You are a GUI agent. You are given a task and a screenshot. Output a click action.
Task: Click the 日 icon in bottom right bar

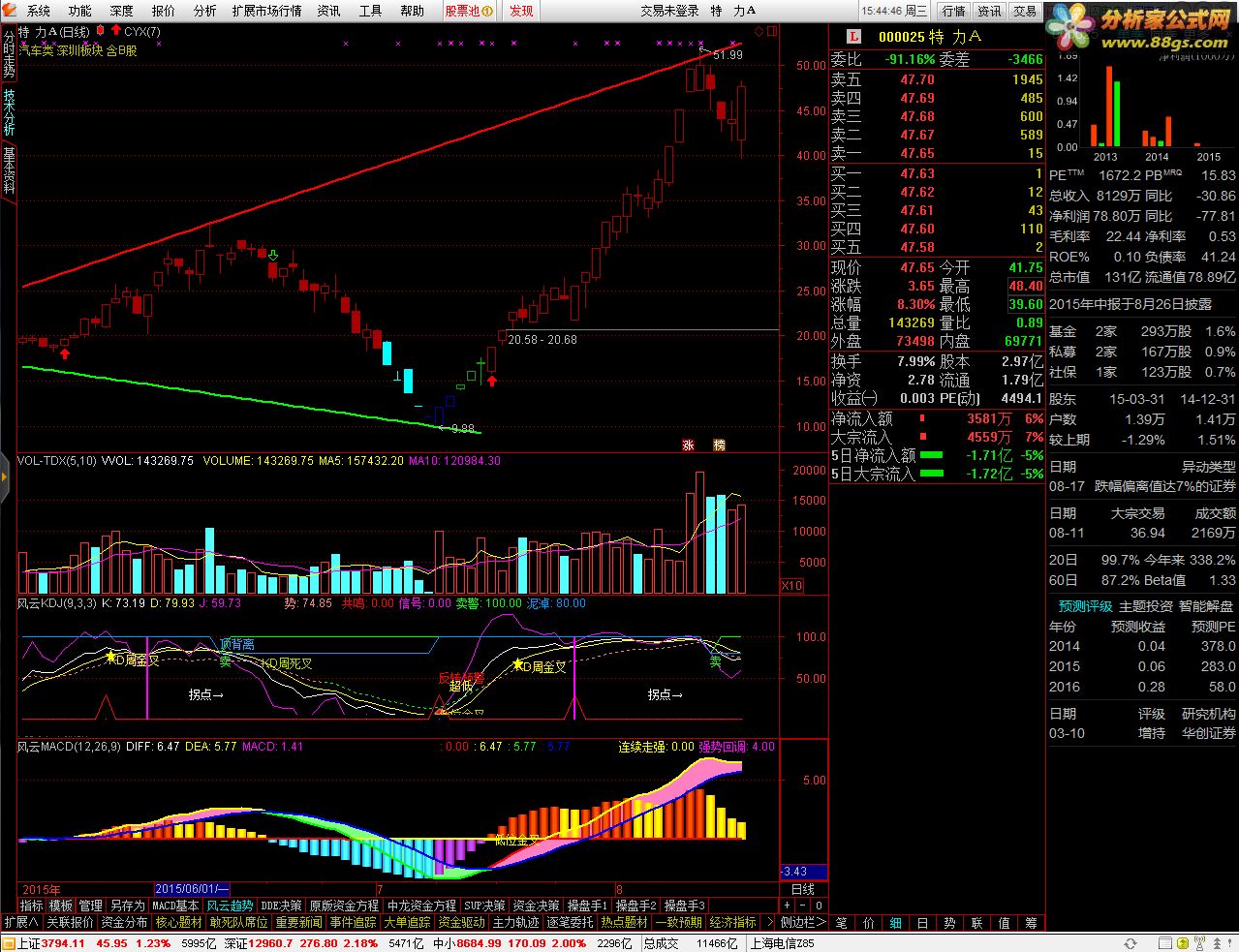(x=922, y=923)
